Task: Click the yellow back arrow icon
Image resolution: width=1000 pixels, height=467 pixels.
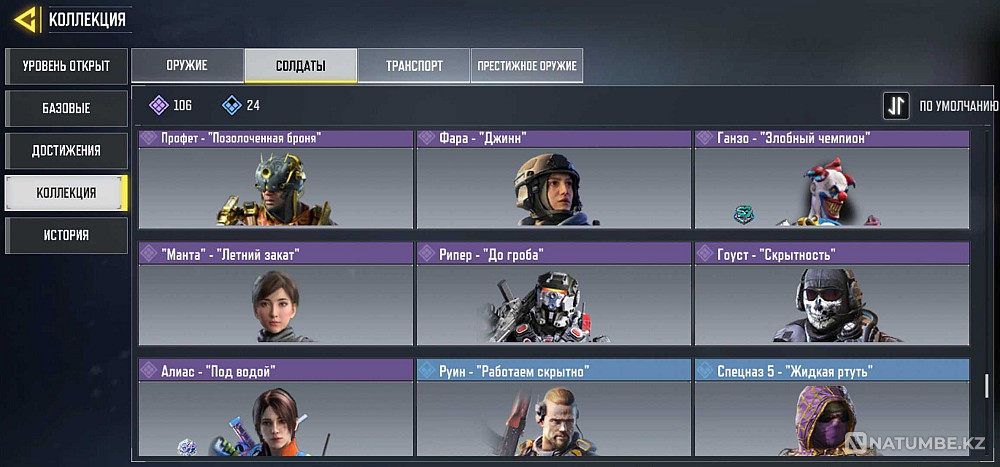Action: point(24,20)
